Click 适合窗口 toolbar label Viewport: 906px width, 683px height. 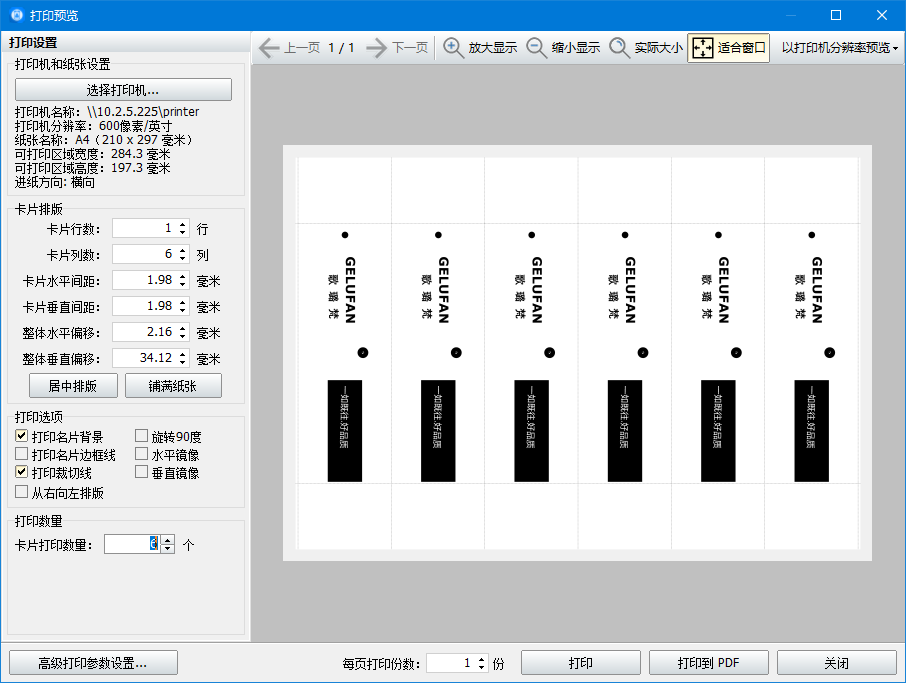(x=742, y=47)
